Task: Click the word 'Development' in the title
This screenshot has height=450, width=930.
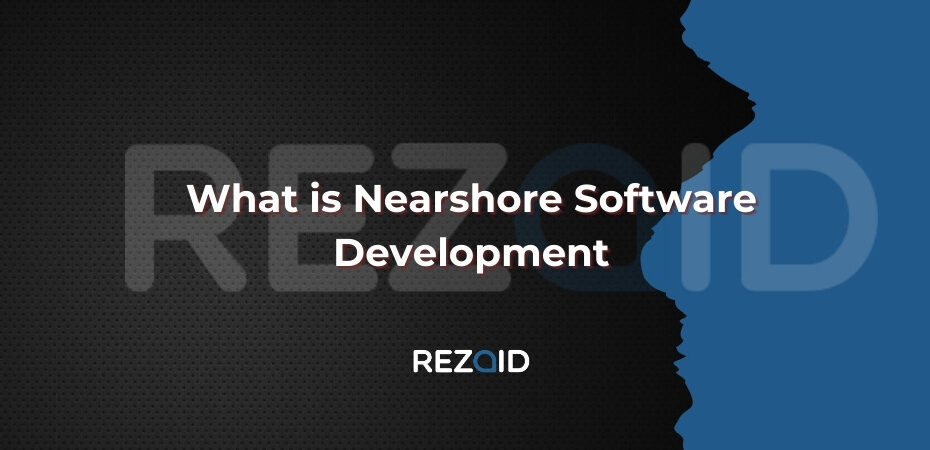Action: pyautogui.click(x=471, y=251)
